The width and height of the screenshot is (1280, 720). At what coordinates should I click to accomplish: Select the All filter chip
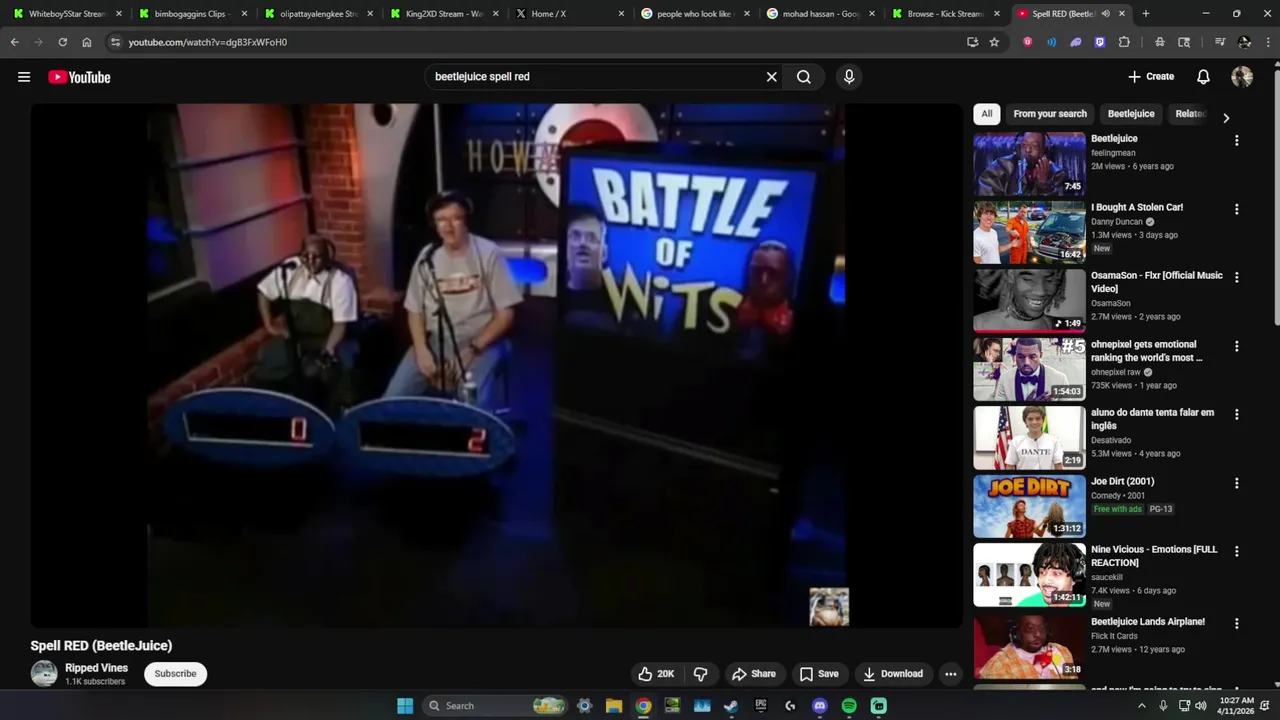coord(987,114)
